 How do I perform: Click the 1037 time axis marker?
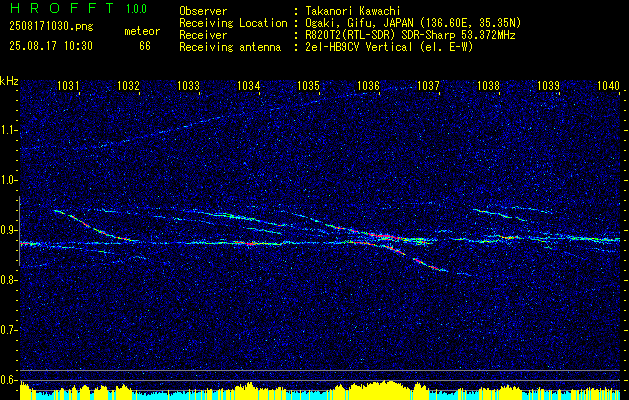(428, 85)
